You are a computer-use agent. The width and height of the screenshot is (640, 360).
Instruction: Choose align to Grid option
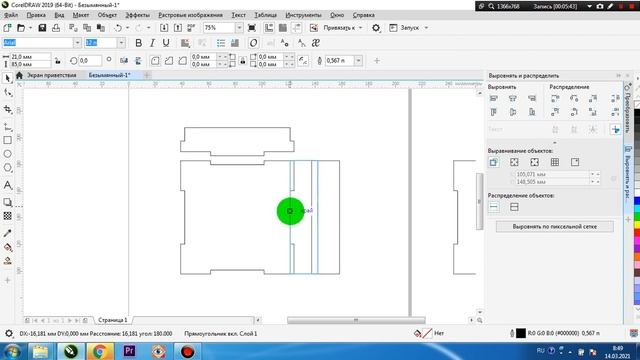click(555, 162)
